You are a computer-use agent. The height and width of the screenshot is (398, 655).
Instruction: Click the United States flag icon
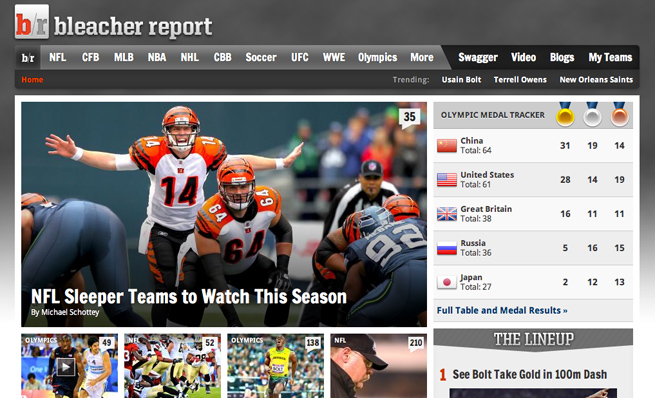[447, 180]
